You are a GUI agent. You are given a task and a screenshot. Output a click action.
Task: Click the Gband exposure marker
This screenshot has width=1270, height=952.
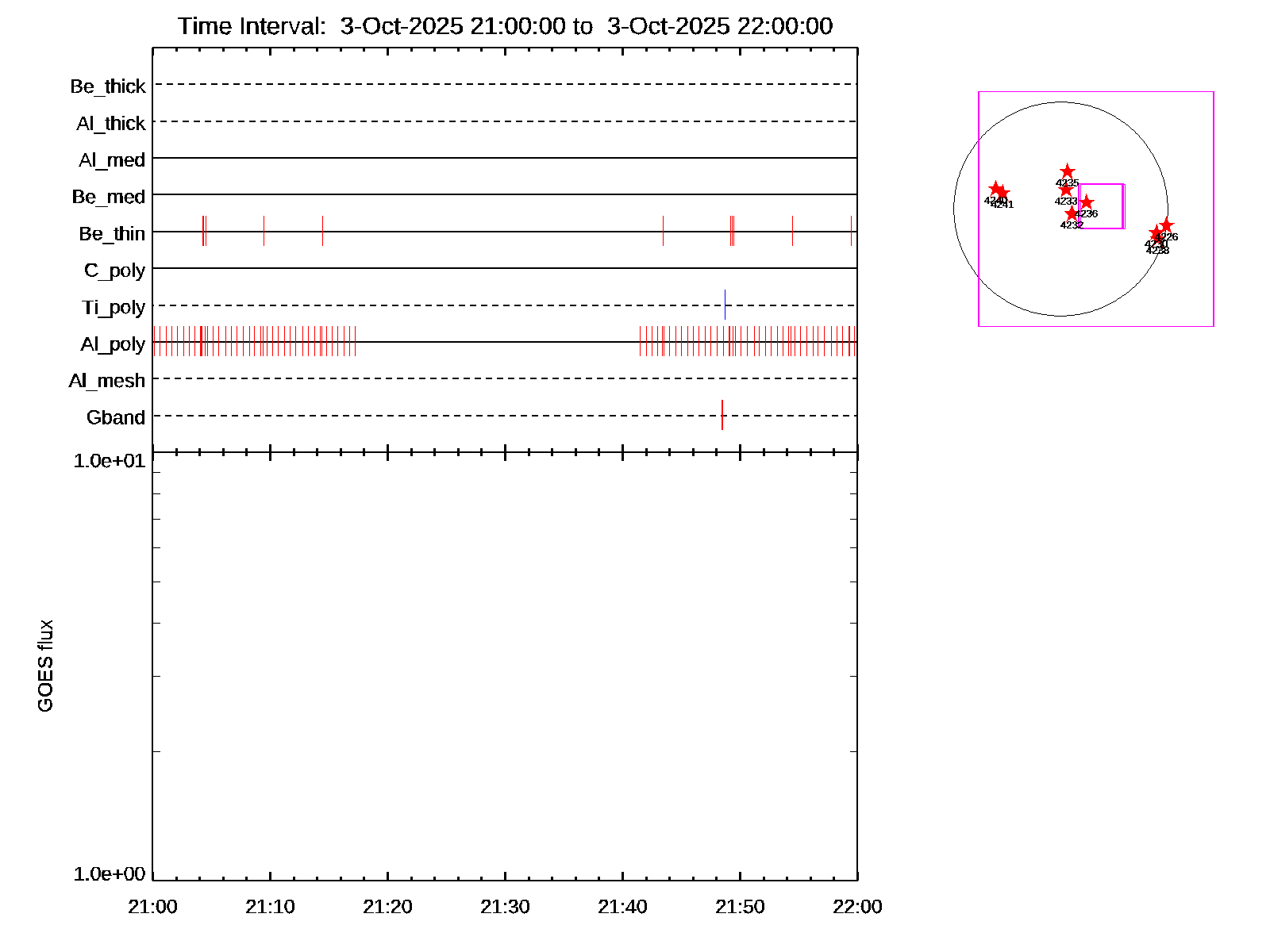tap(722, 415)
